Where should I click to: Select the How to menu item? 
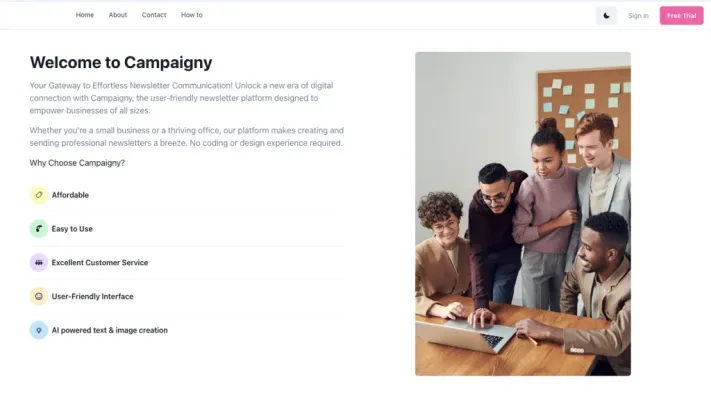tap(192, 15)
